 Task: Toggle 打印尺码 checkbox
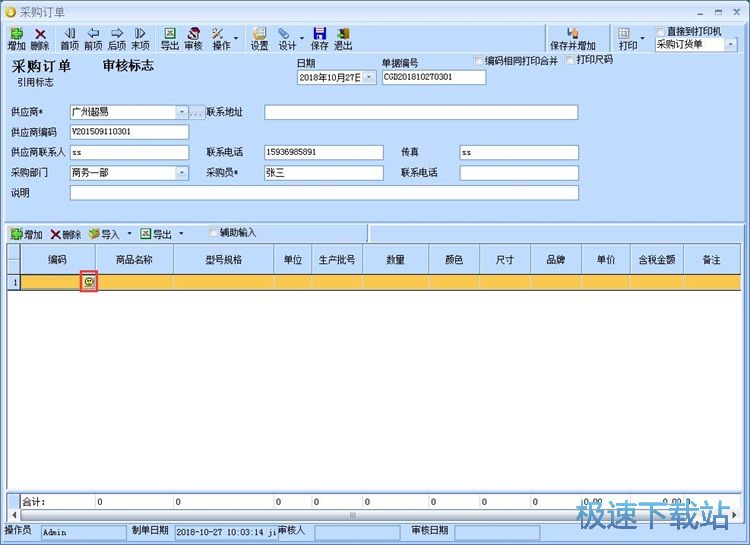point(569,60)
